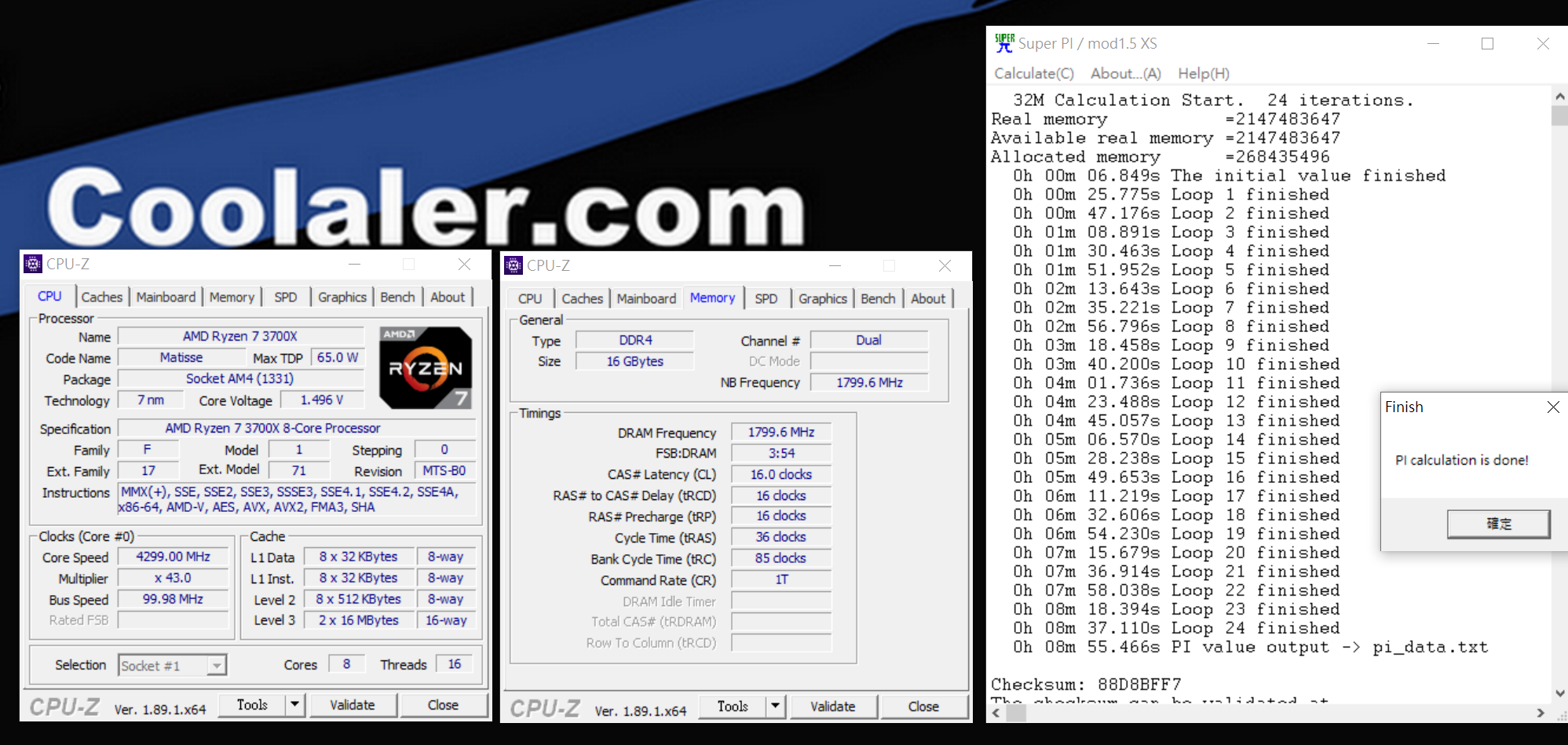The image size is (1568, 745).
Task: Click Tools button in CPU-Z Memory window
Action: click(733, 706)
